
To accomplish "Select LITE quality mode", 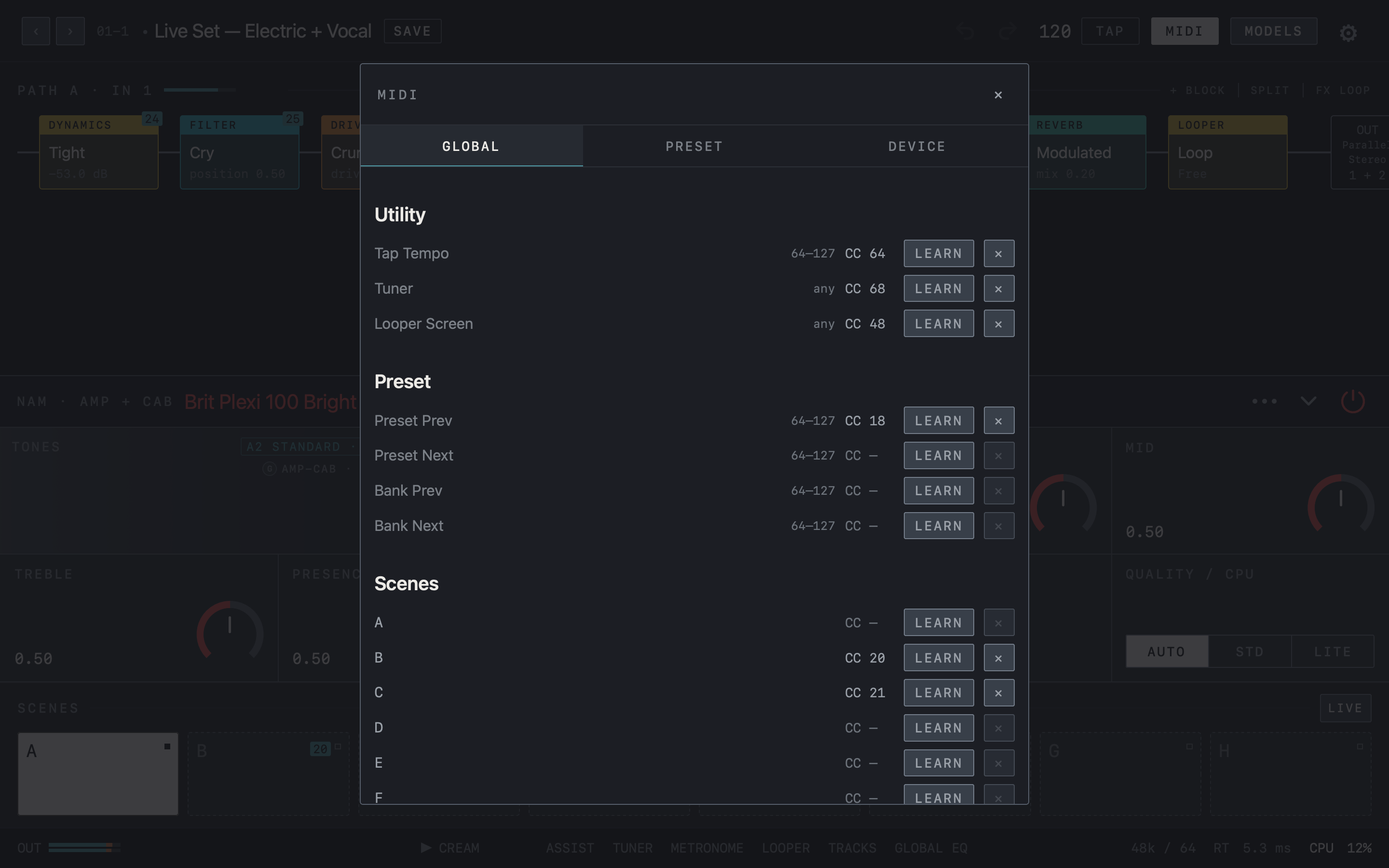I will pyautogui.click(x=1332, y=651).
